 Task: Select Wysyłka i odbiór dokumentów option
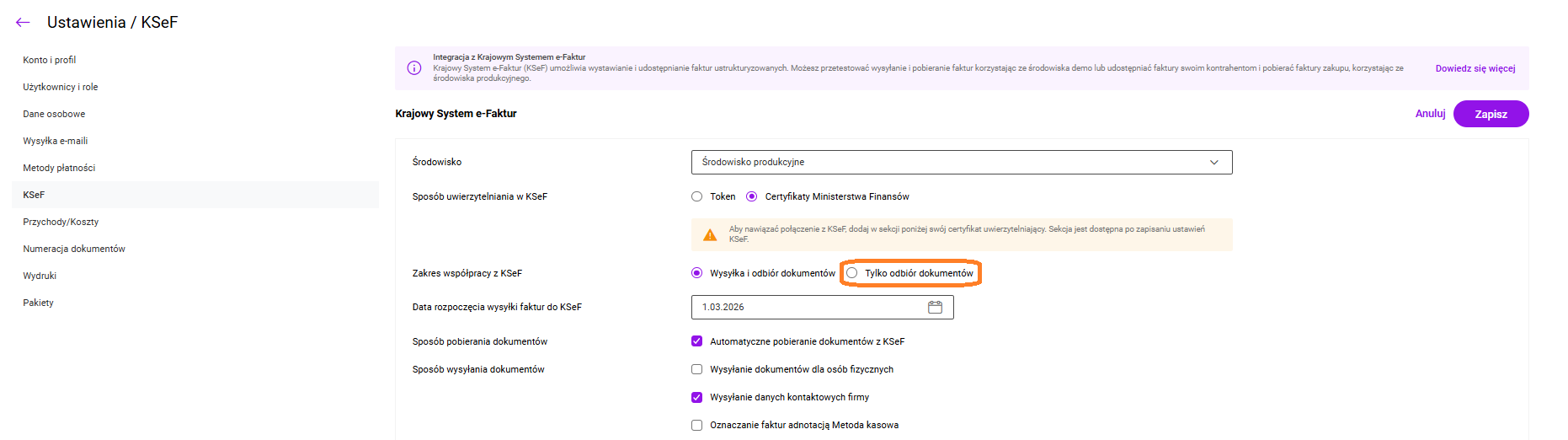click(x=696, y=273)
